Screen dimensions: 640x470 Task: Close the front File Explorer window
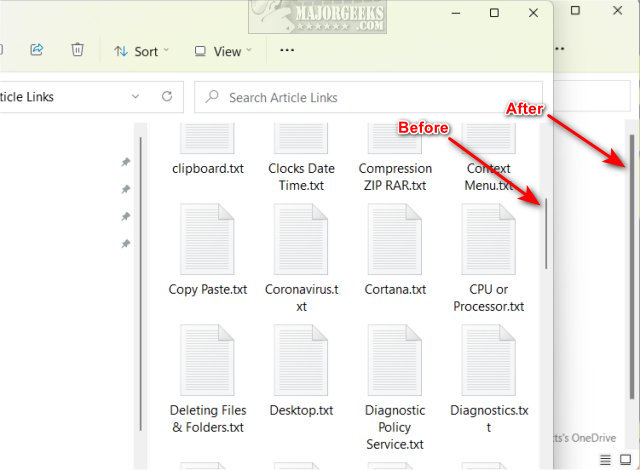coord(533,13)
